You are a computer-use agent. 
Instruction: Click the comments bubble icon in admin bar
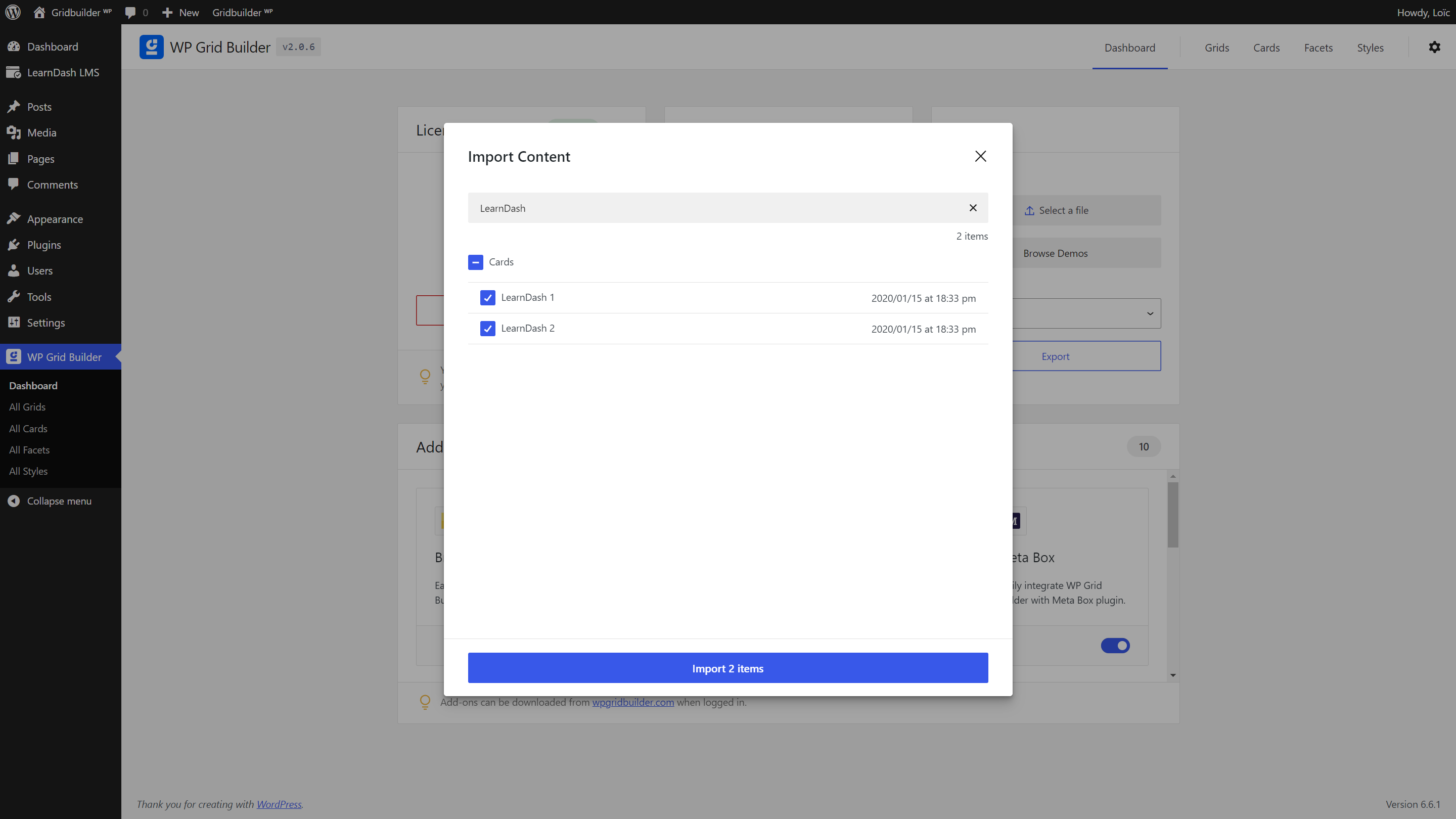click(x=131, y=12)
